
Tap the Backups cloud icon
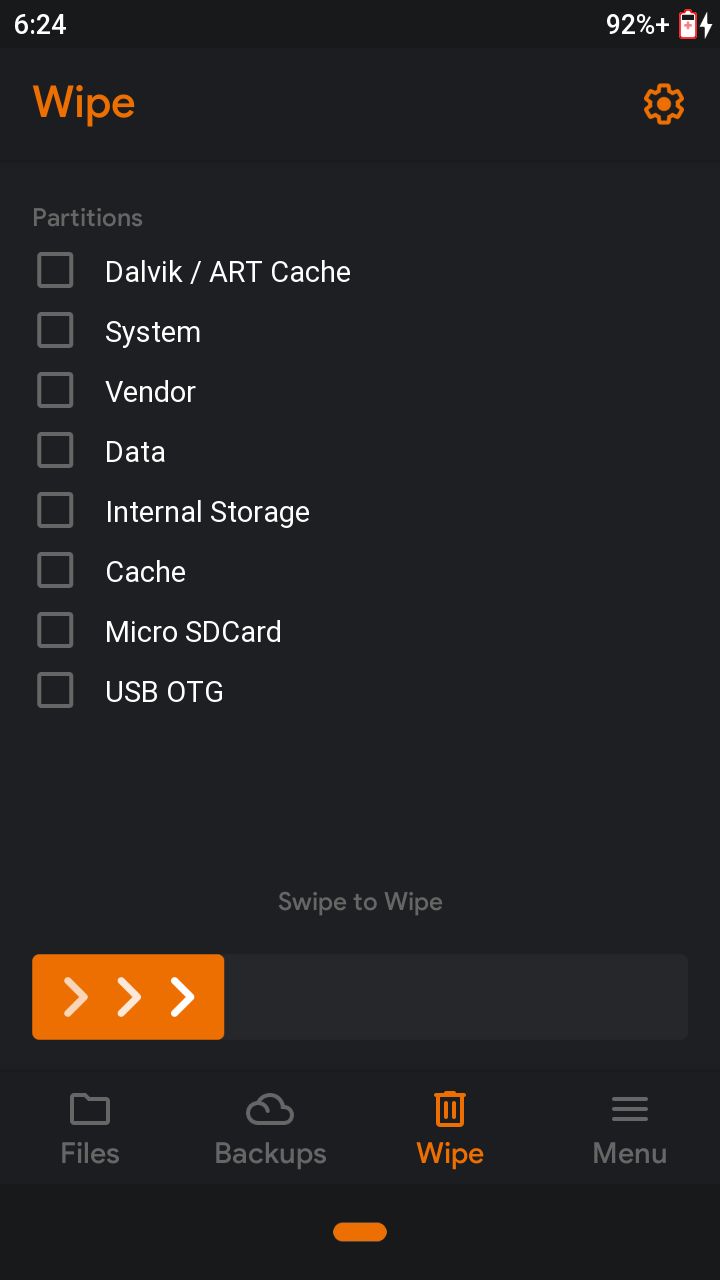tap(270, 1109)
